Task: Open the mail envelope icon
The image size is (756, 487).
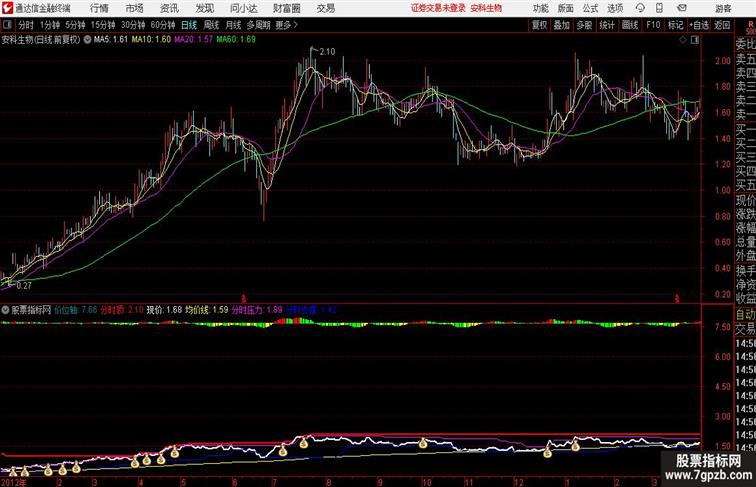Action: click(682, 8)
